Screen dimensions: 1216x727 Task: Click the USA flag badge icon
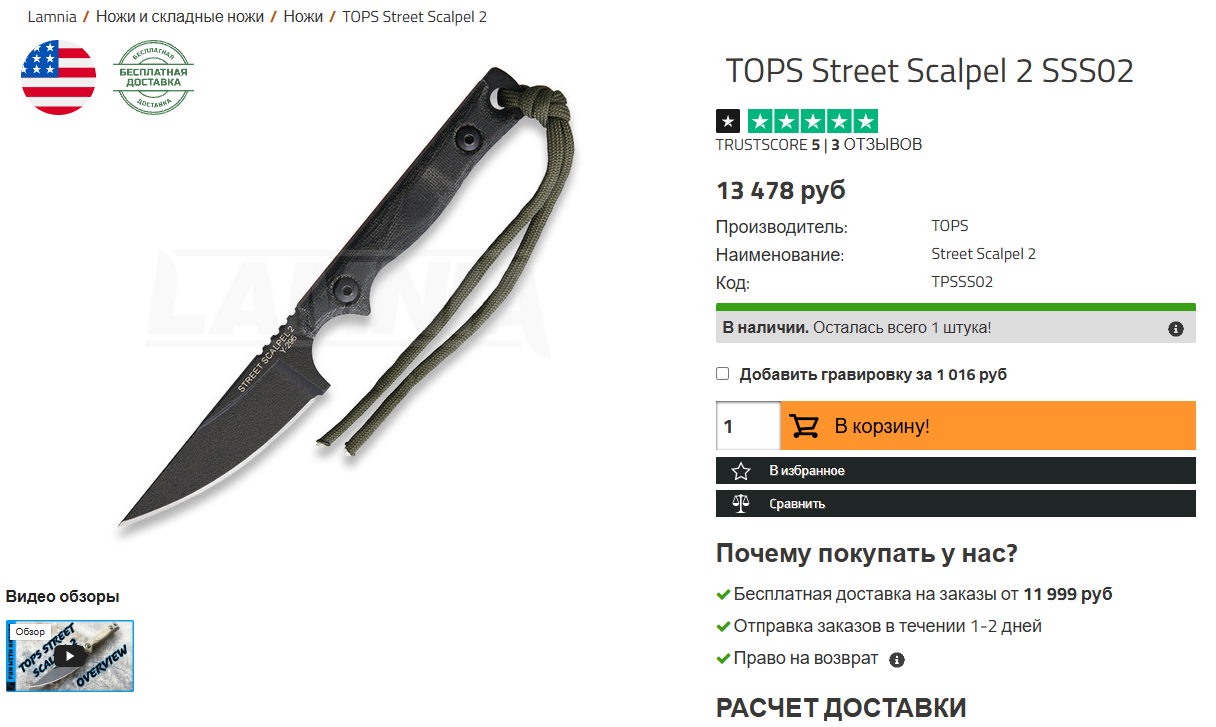pos(59,78)
